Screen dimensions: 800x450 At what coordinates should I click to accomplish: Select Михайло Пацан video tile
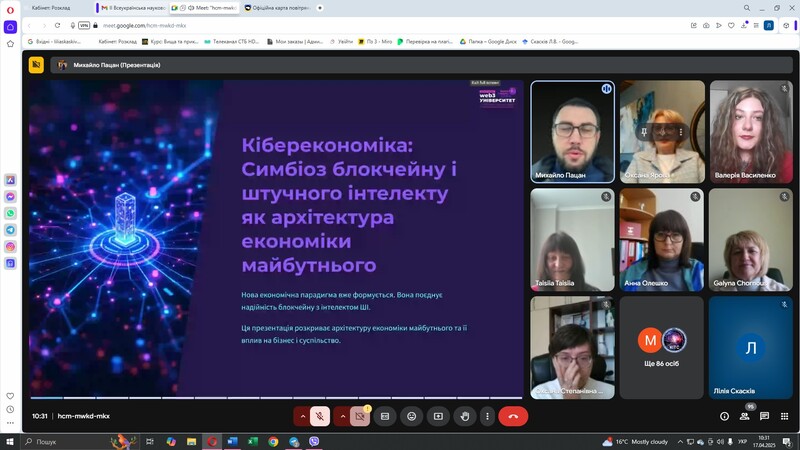click(x=572, y=132)
